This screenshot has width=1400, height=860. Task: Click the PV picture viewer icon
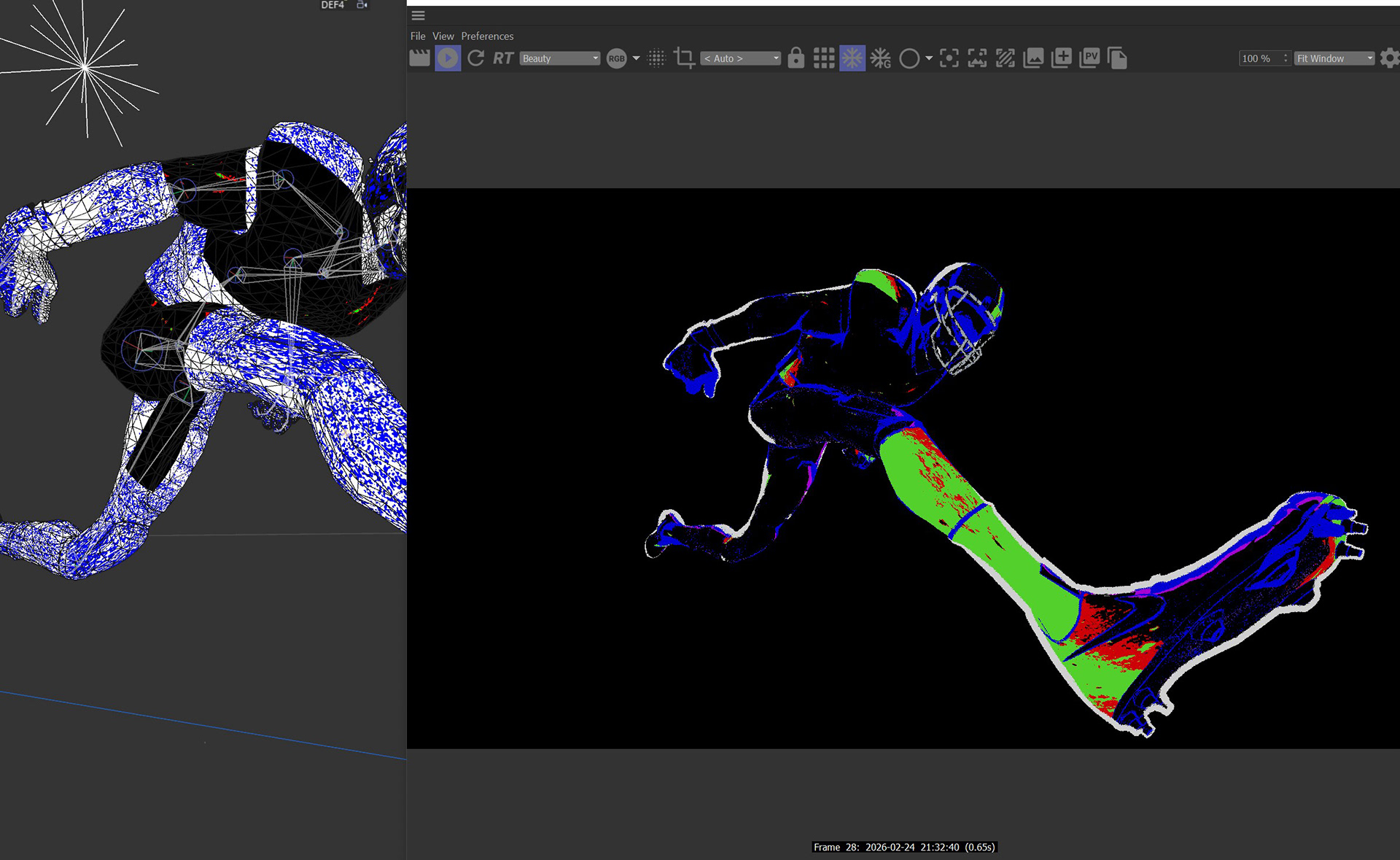(1089, 58)
